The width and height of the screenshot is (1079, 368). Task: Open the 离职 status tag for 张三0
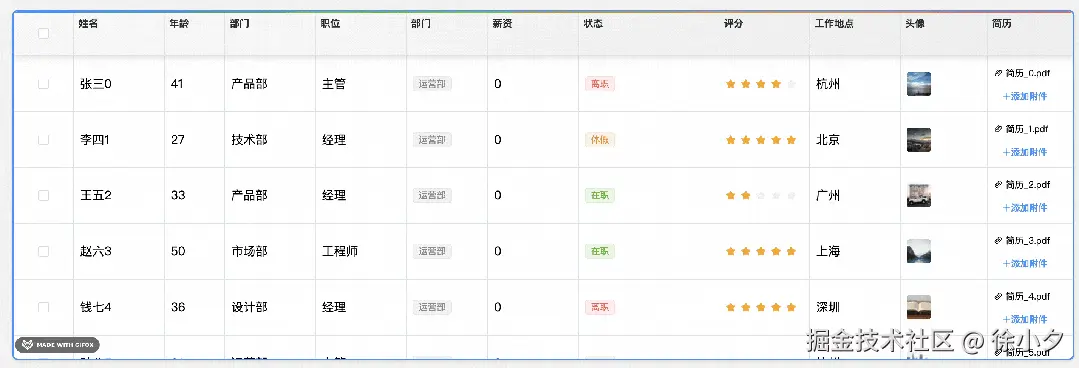(x=599, y=84)
